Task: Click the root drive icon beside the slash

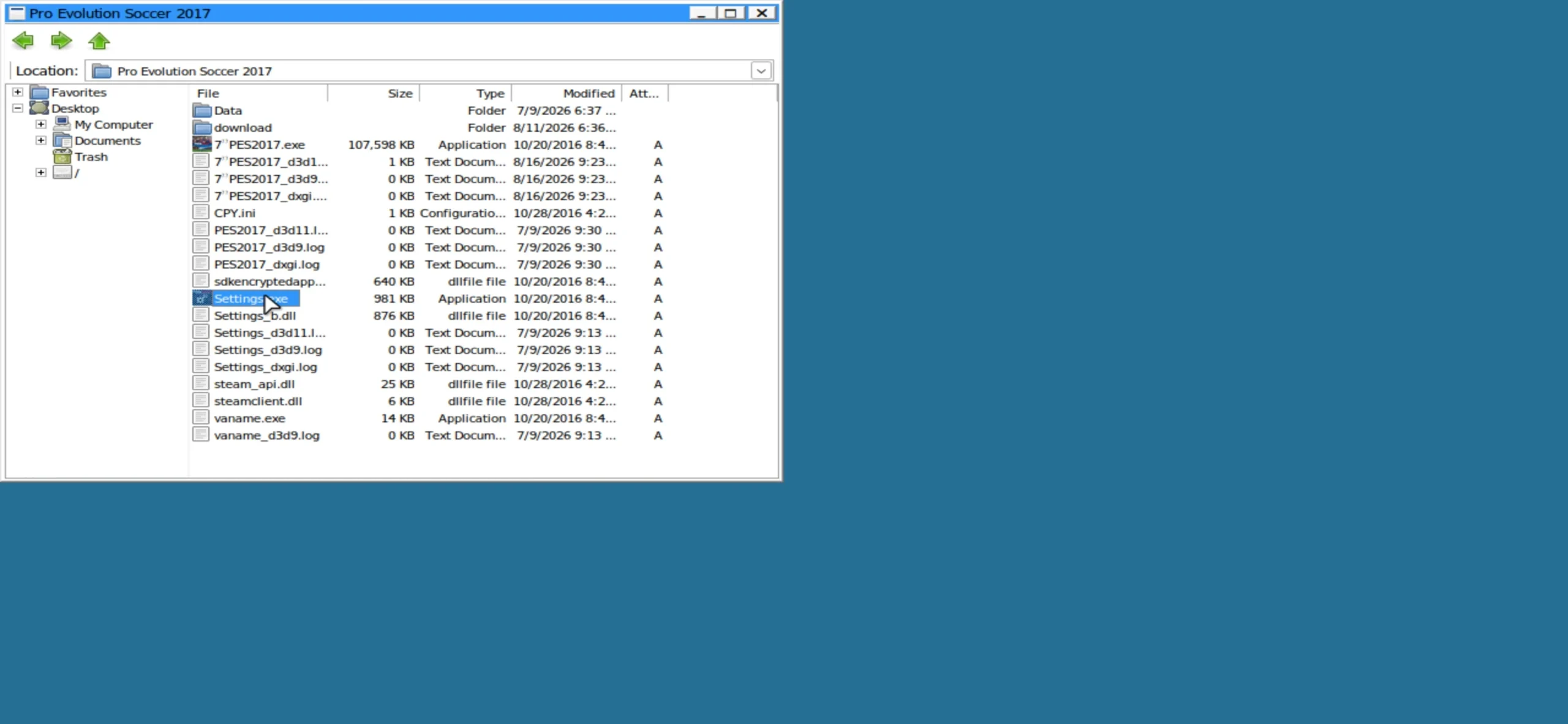Action: (x=62, y=173)
